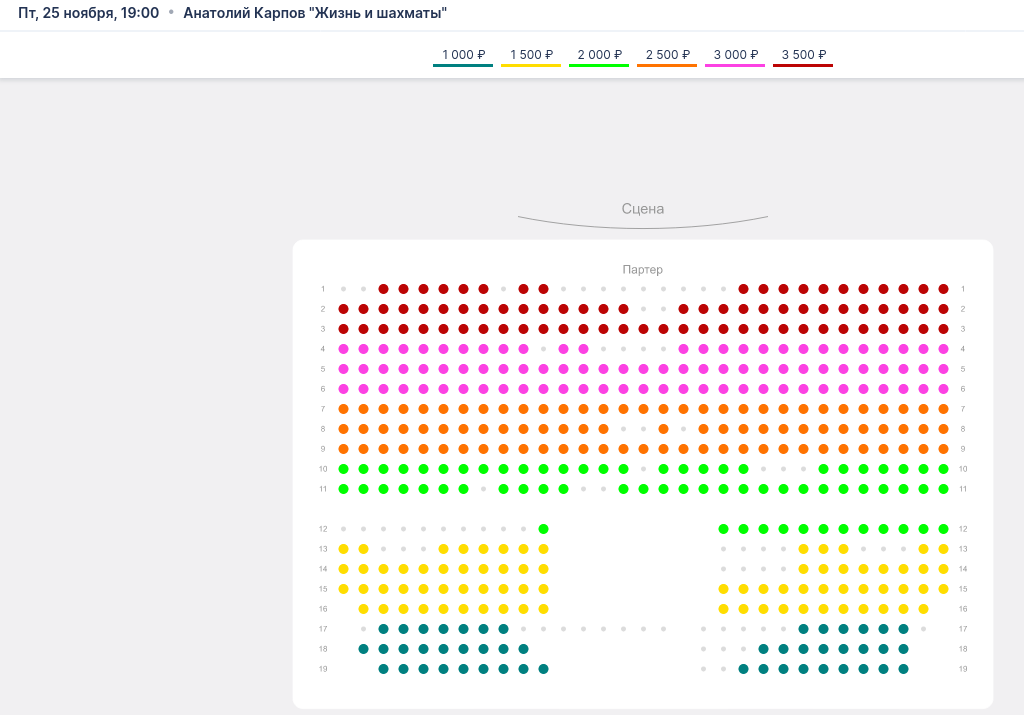Choose the leftmost teal seat in row 19
Image resolution: width=1024 pixels, height=715 pixels.
(383, 669)
